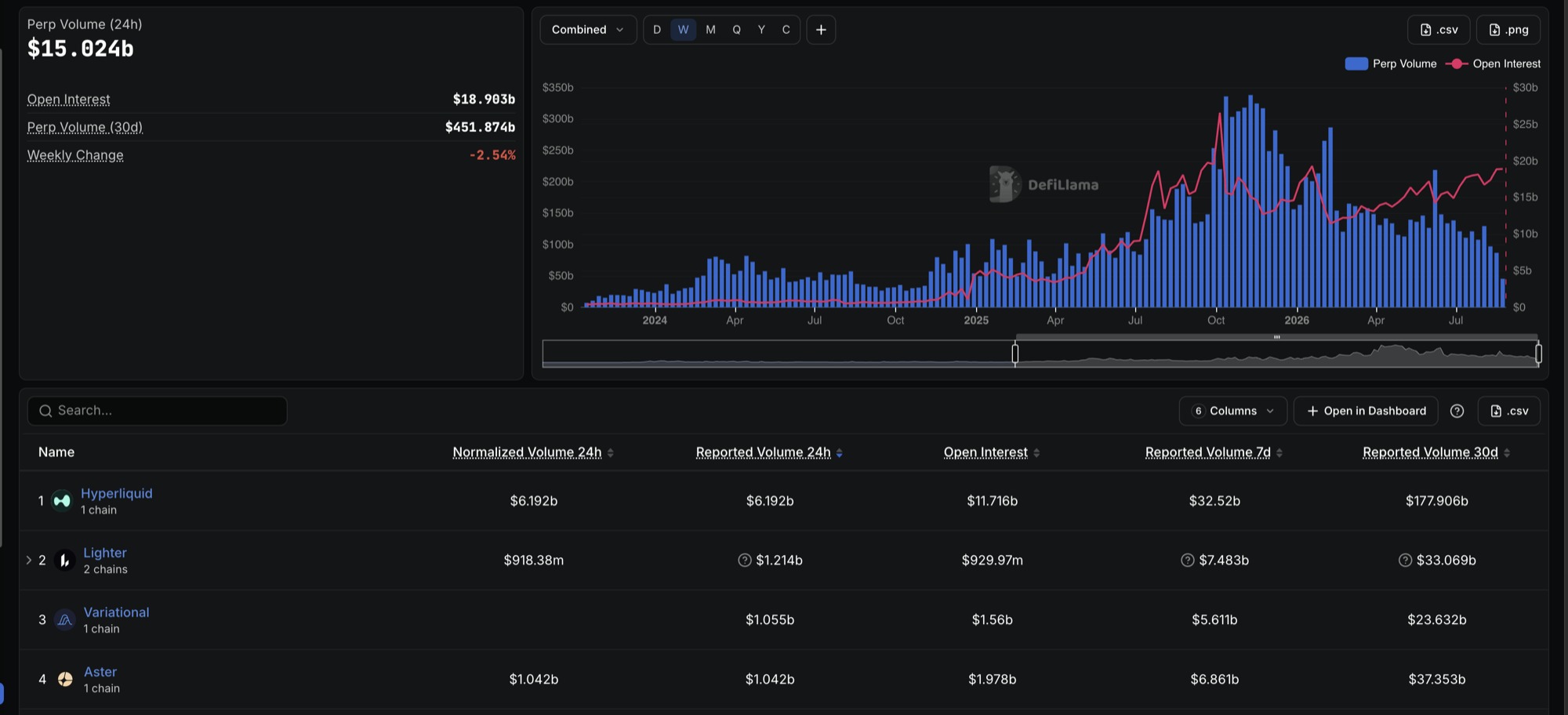Click the Search input field
The image size is (1568, 715).
(158, 411)
